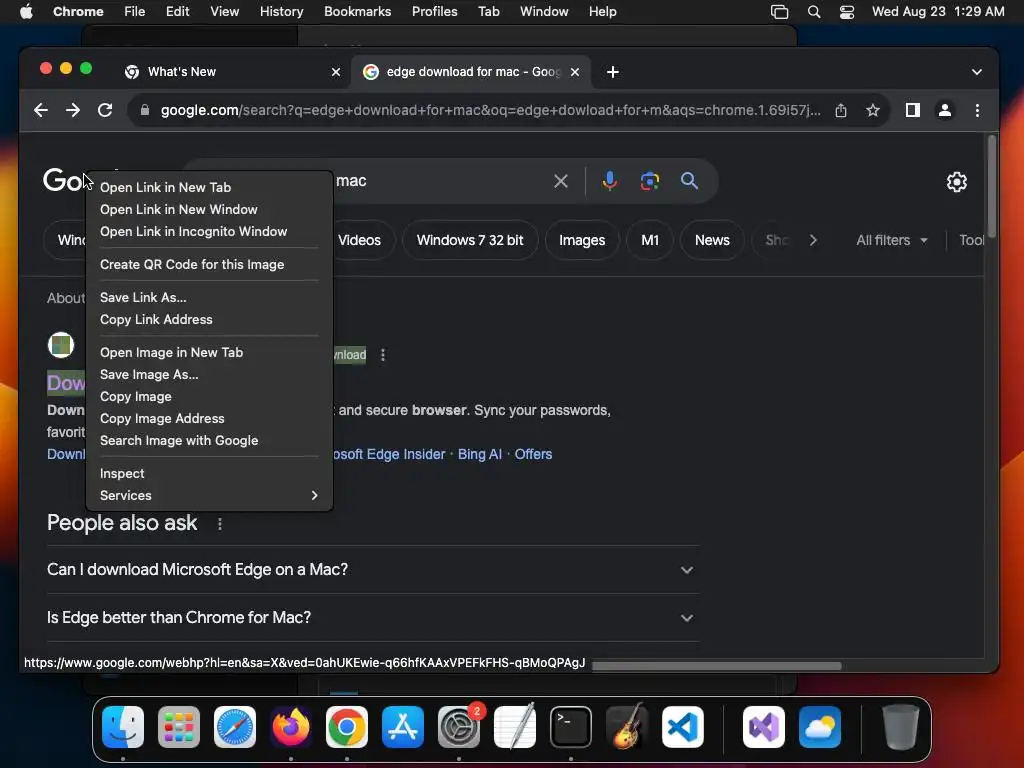This screenshot has width=1024, height=768.
Task: Go forward with the forward arrow
Action: (x=72, y=110)
